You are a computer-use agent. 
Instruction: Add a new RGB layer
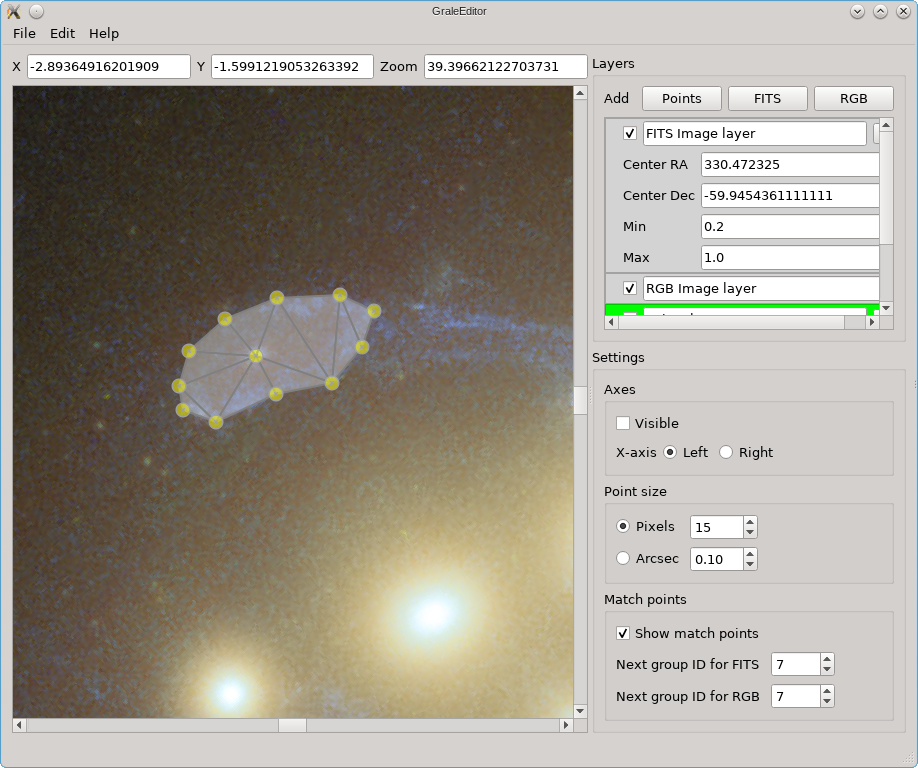coord(854,98)
